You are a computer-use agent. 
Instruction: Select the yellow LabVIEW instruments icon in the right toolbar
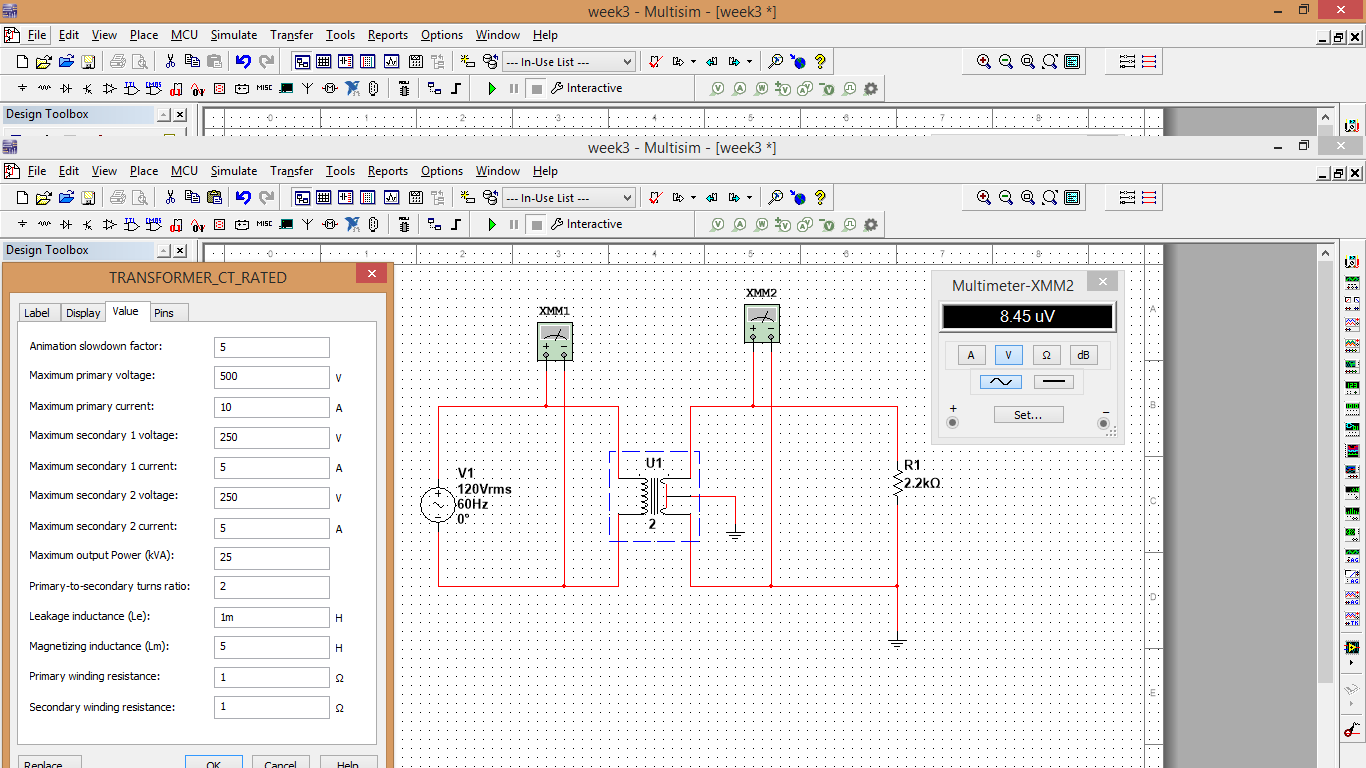tap(1352, 648)
